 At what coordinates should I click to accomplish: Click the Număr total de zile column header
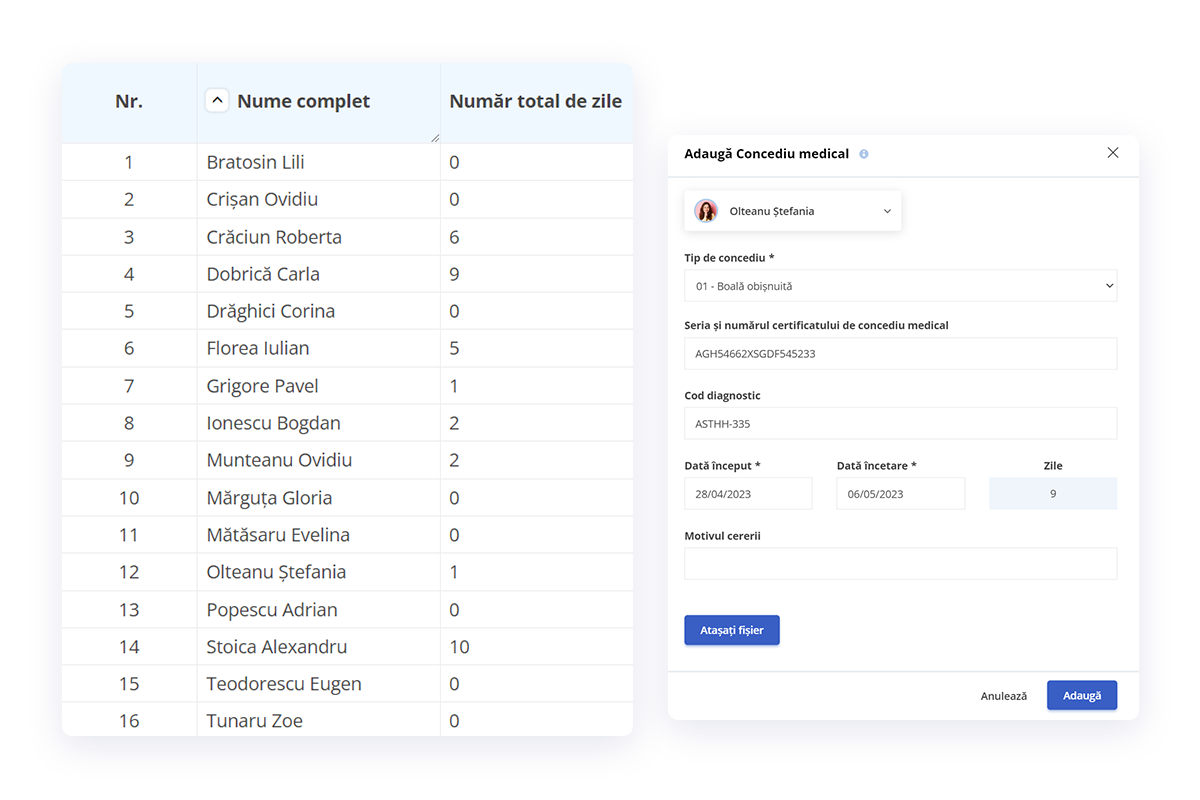[x=536, y=101]
